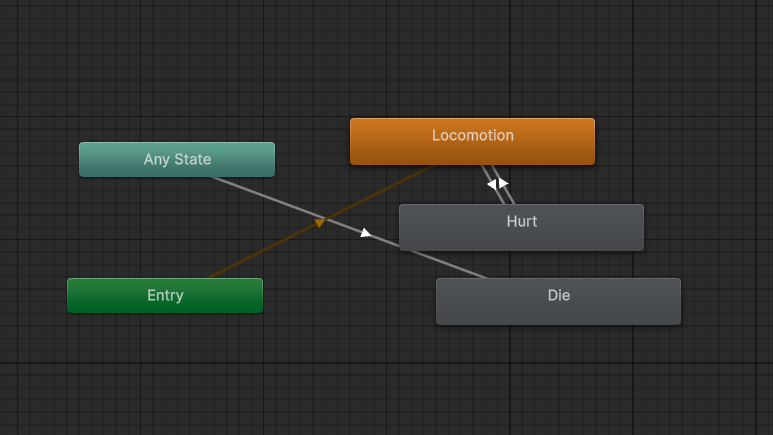This screenshot has height=435, width=773.
Task: Select the Die state node
Action: pyautogui.click(x=558, y=301)
